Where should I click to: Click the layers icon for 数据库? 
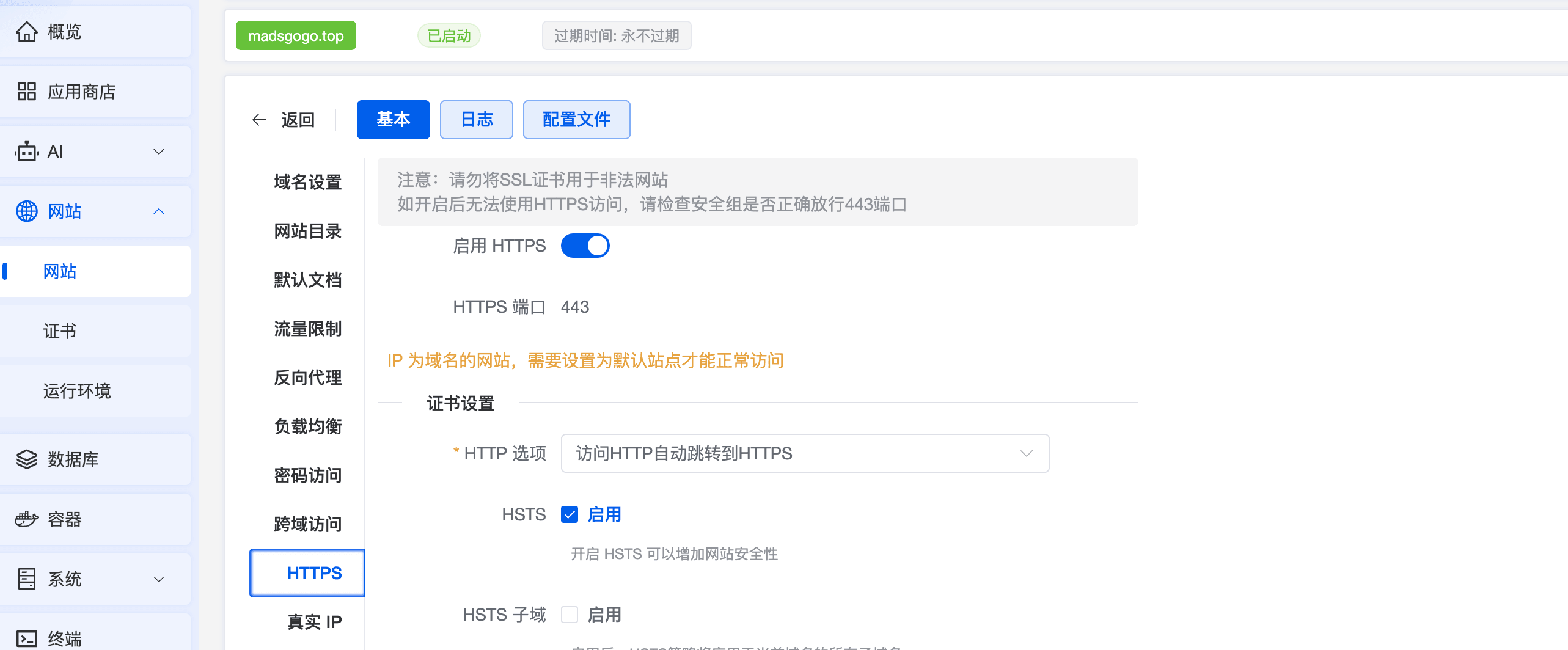pos(26,459)
